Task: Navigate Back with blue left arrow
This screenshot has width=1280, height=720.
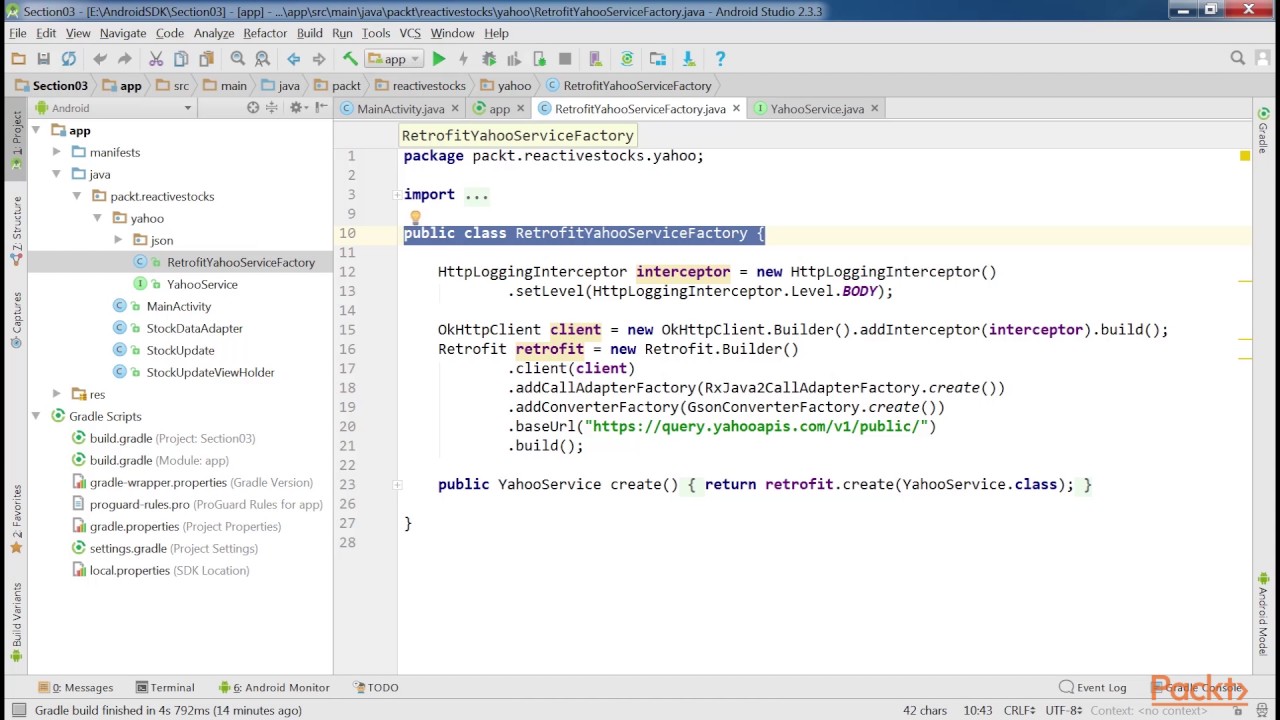Action: click(x=293, y=59)
